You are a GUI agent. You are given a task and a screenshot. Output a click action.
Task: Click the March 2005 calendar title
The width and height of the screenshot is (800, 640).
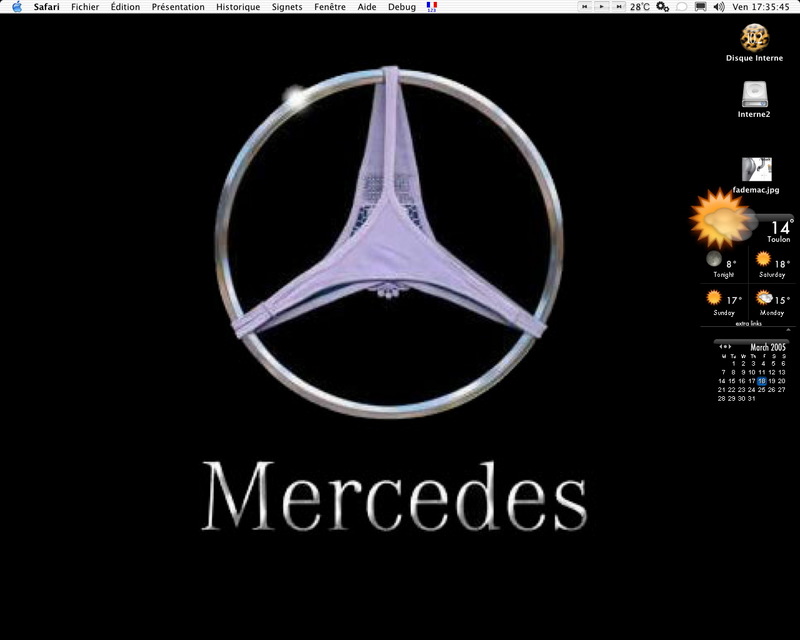tap(768, 347)
